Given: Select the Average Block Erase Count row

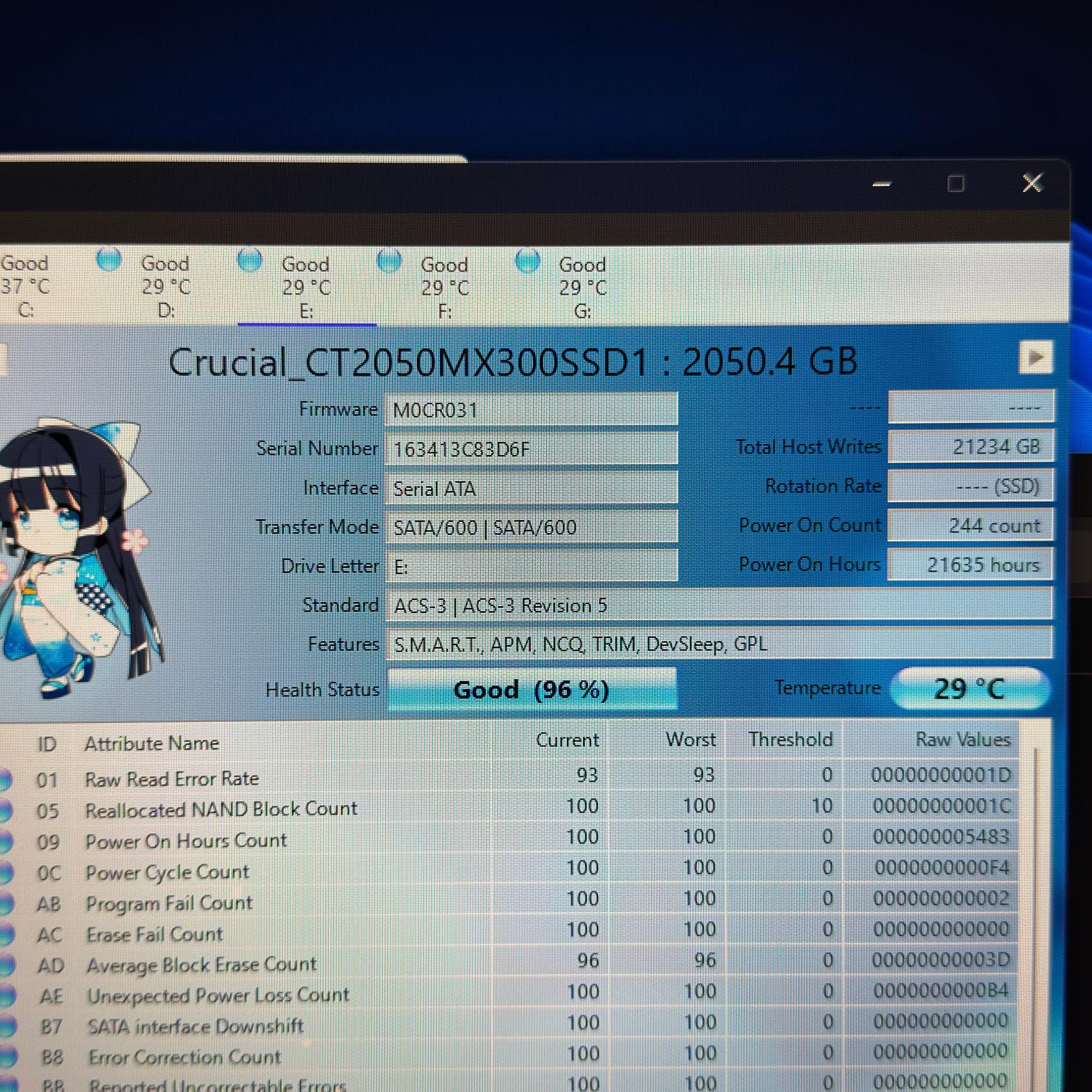Looking at the screenshot, I should point(509,962).
